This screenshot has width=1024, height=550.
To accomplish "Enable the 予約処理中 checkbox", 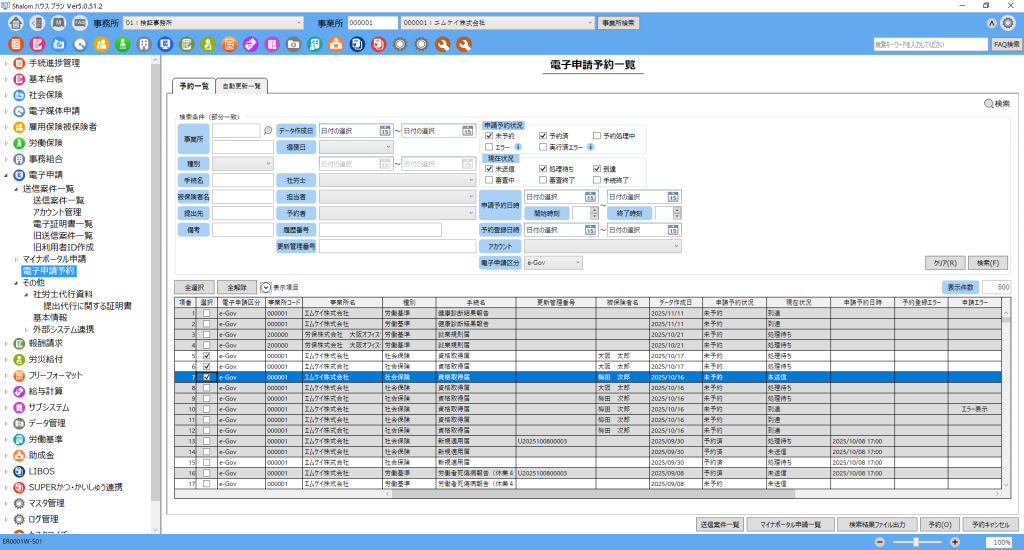I will coord(597,135).
